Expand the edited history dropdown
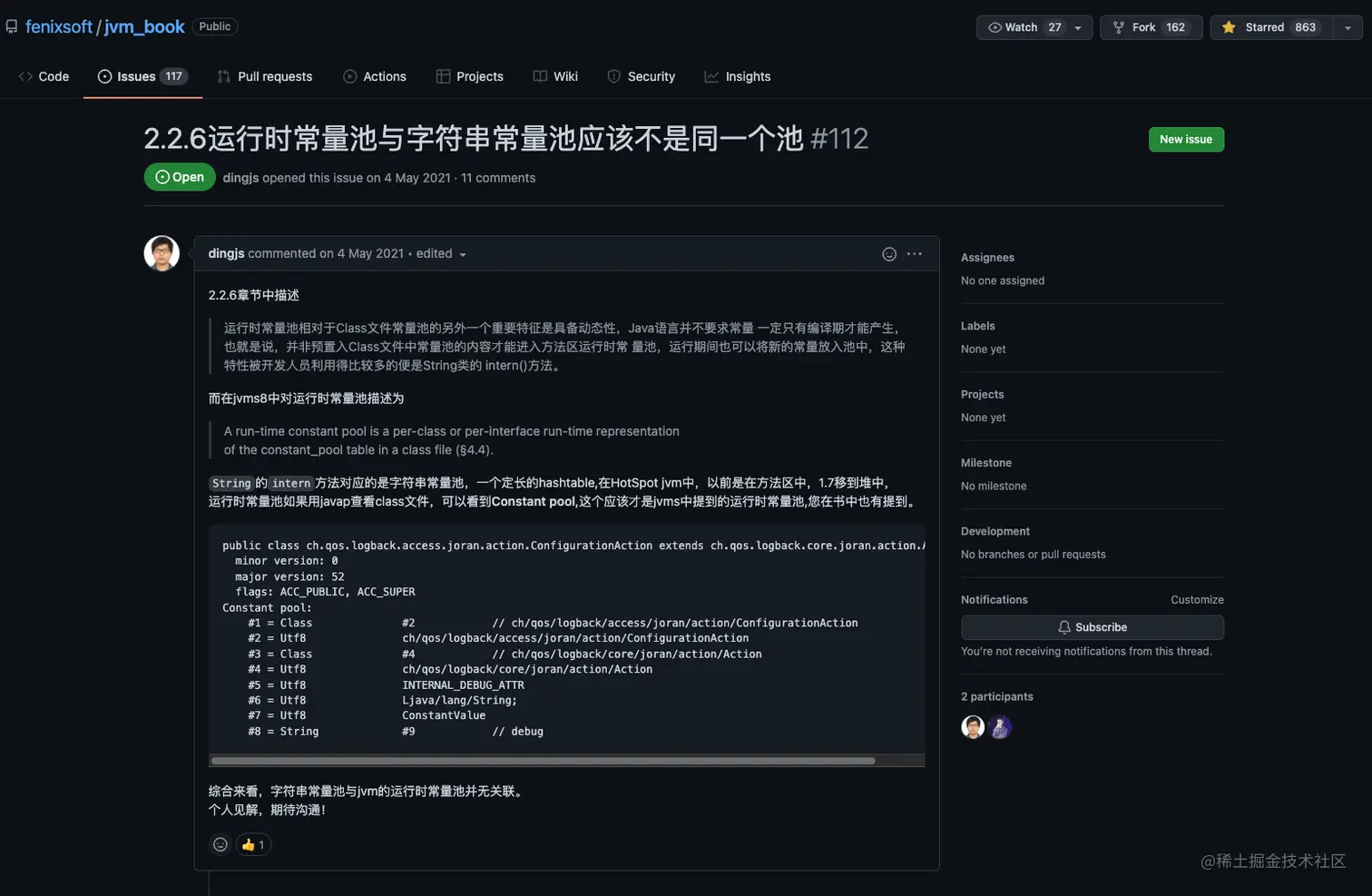 click(x=441, y=253)
